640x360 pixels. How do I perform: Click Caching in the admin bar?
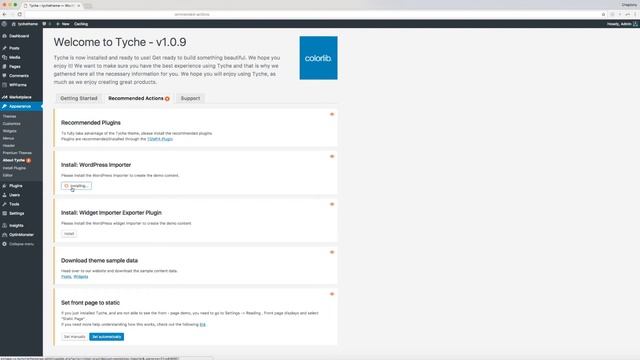(81, 24)
